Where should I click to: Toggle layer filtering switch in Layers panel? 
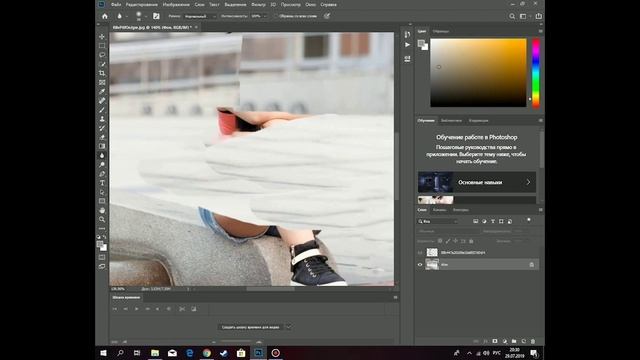point(529,220)
